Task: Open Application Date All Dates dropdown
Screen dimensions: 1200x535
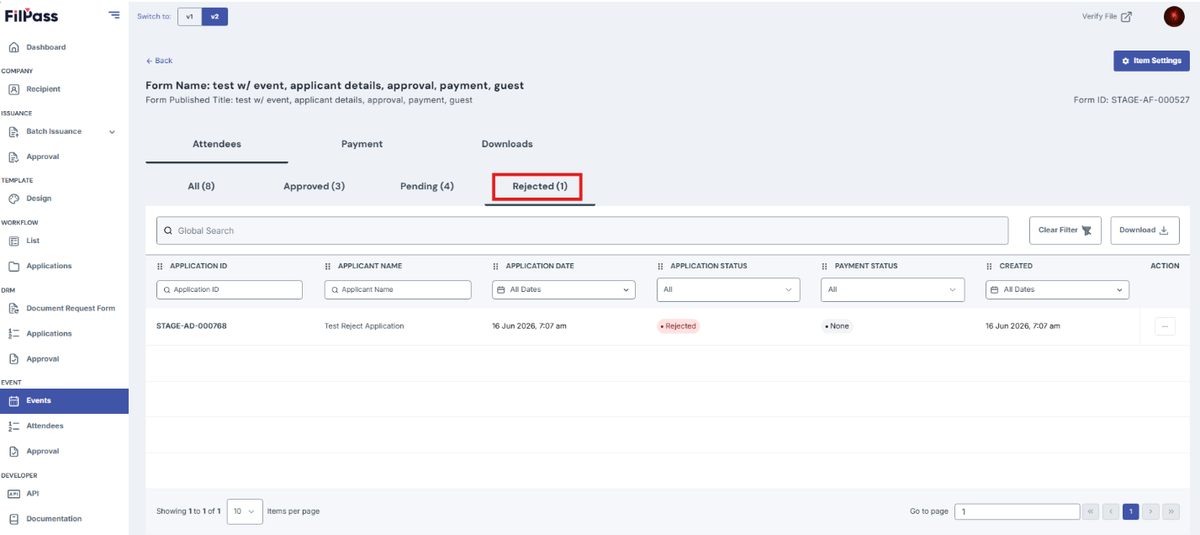Action: click(563, 289)
